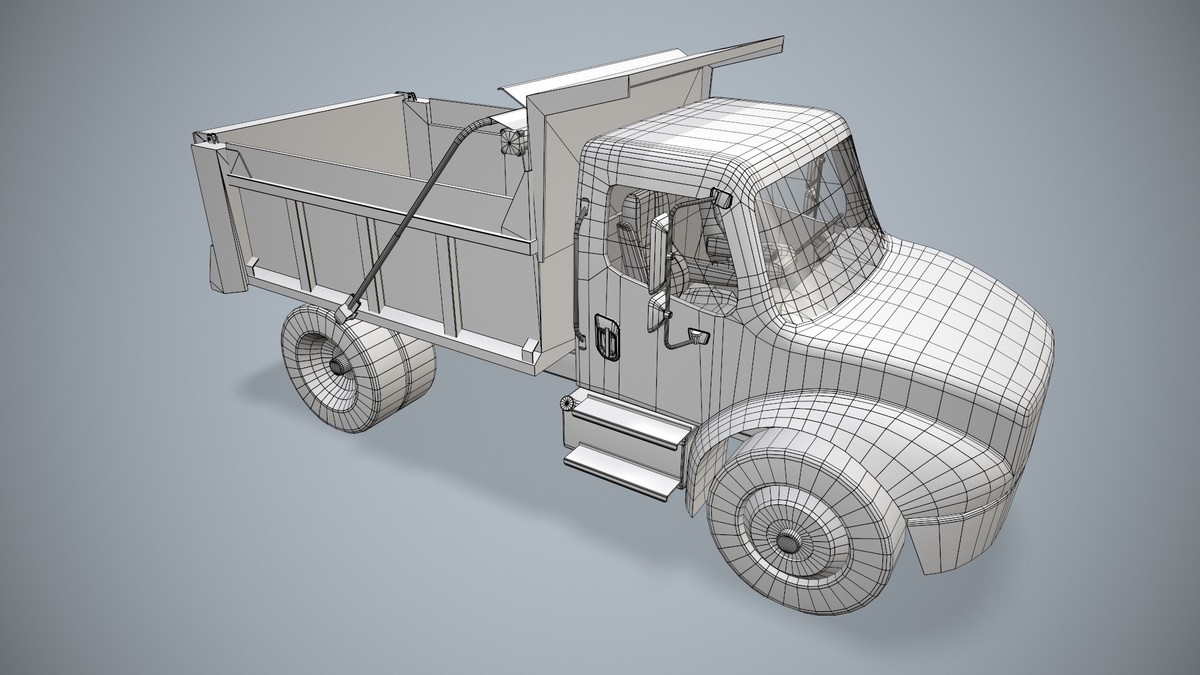
Task: Select the front tire hub
Action: 787,540
